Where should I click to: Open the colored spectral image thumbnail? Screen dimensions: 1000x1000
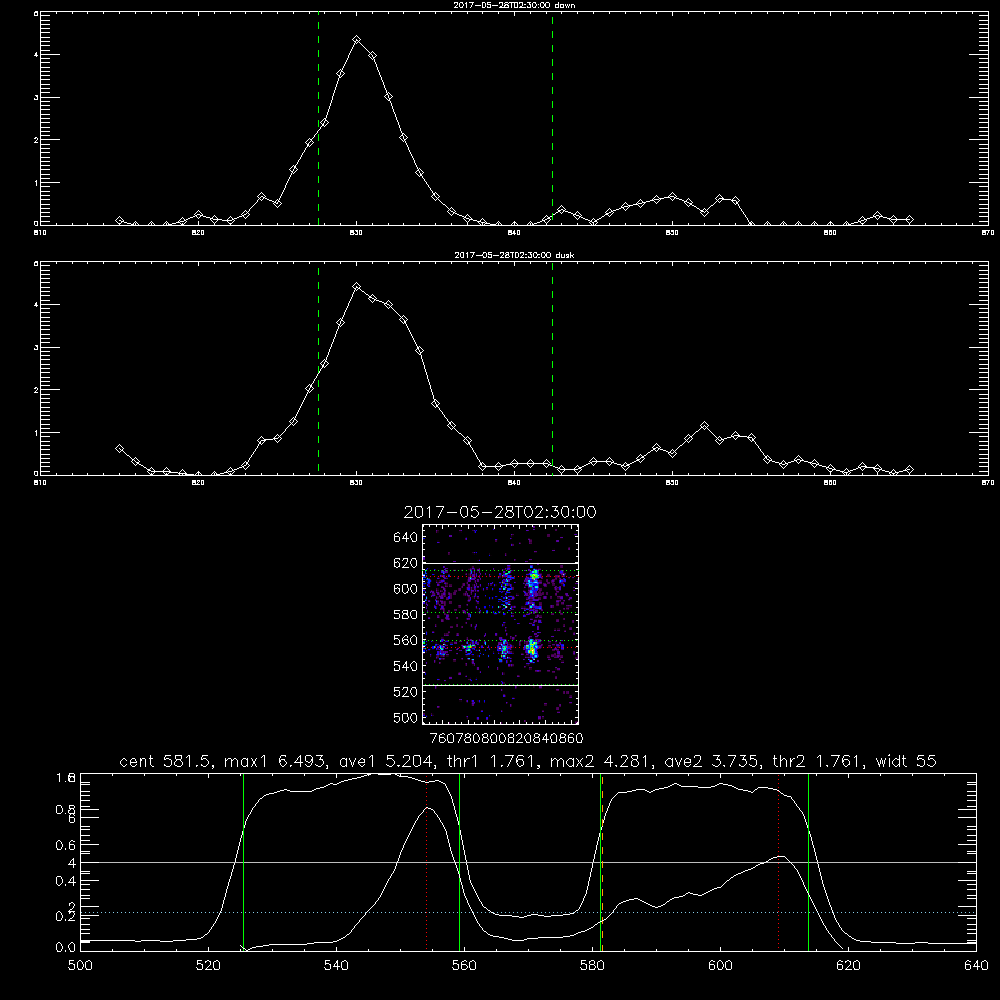500,624
